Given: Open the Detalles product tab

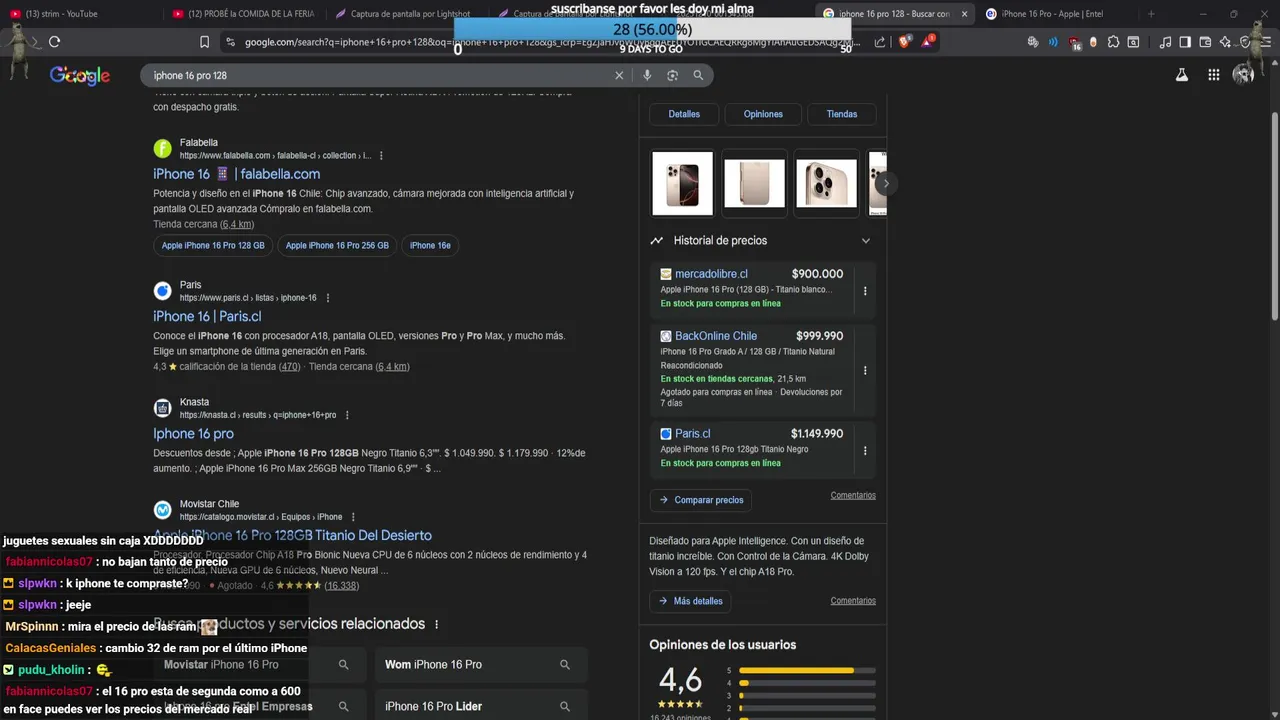Looking at the screenshot, I should point(684,114).
